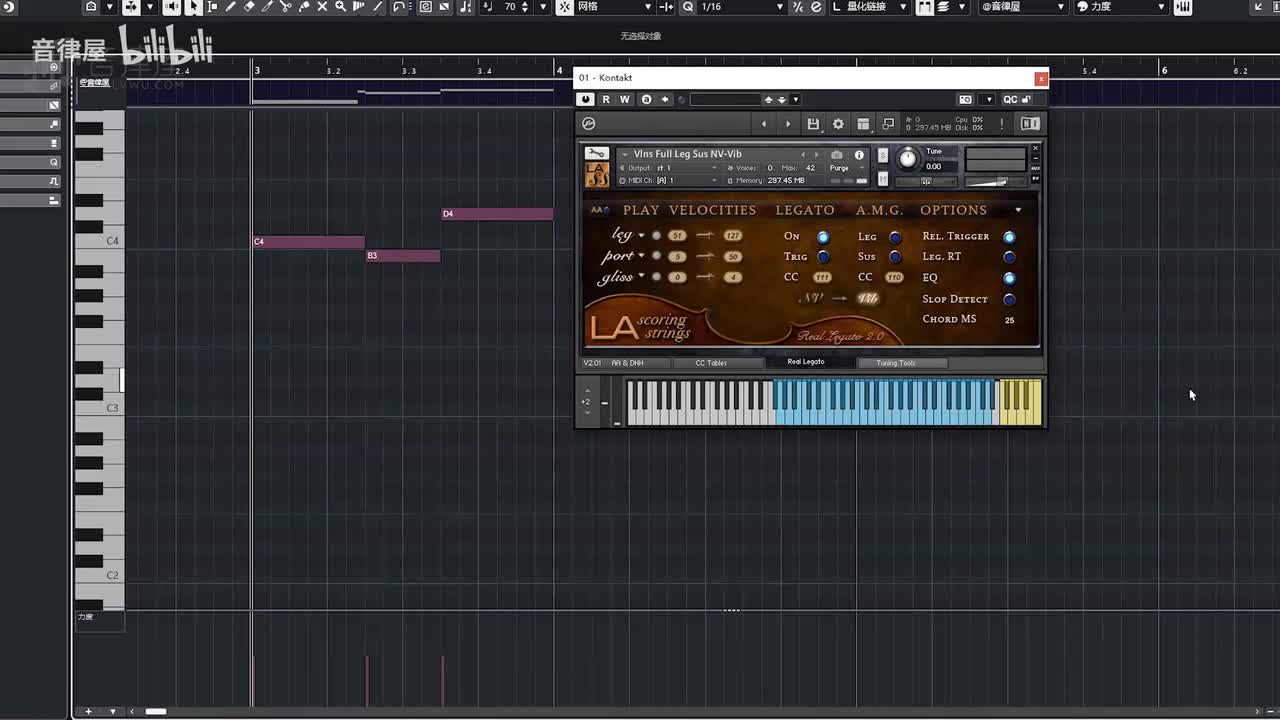Click the Kontakt preset name field
This screenshot has width=1280, height=720.
[726, 99]
